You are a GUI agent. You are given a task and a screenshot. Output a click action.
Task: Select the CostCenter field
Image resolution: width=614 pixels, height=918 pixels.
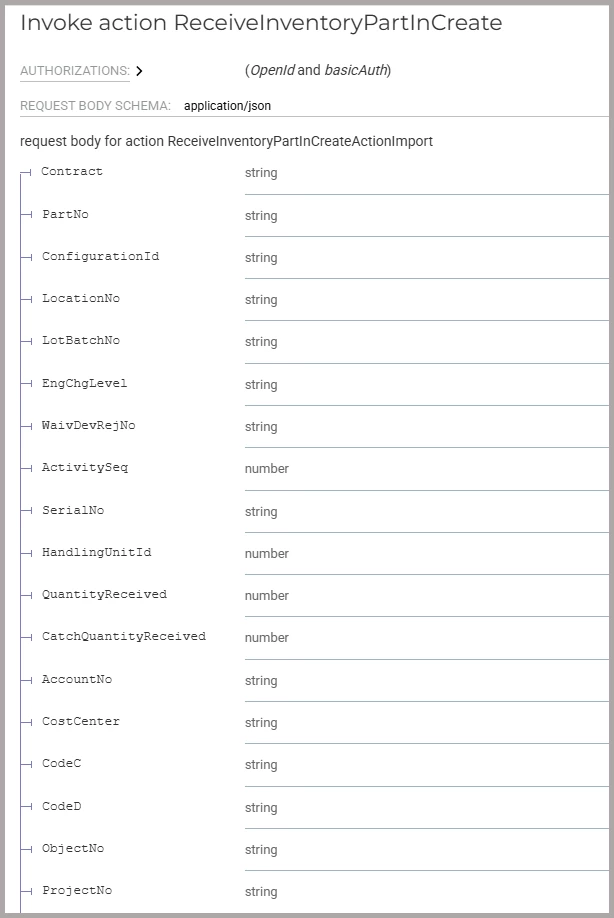click(80, 722)
